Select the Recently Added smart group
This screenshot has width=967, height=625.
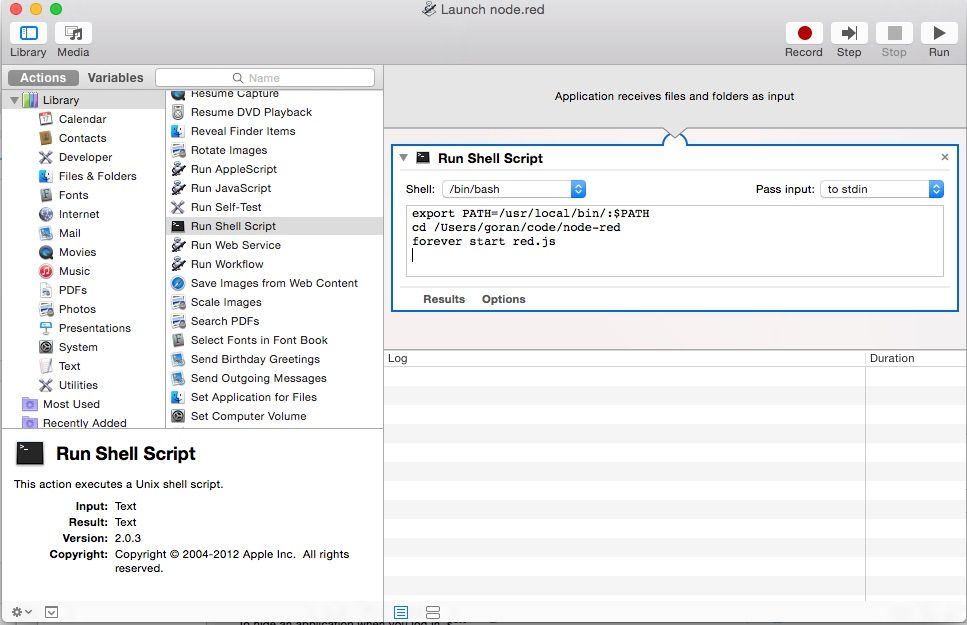pyautogui.click(x=84, y=423)
